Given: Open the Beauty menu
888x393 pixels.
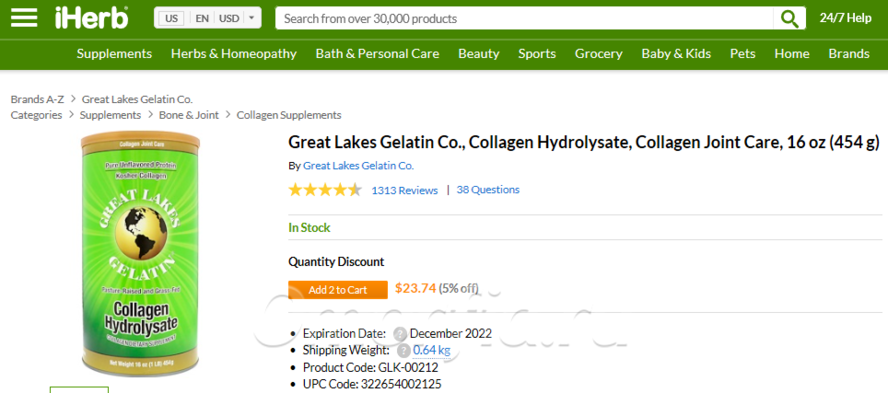Looking at the screenshot, I should [479, 54].
